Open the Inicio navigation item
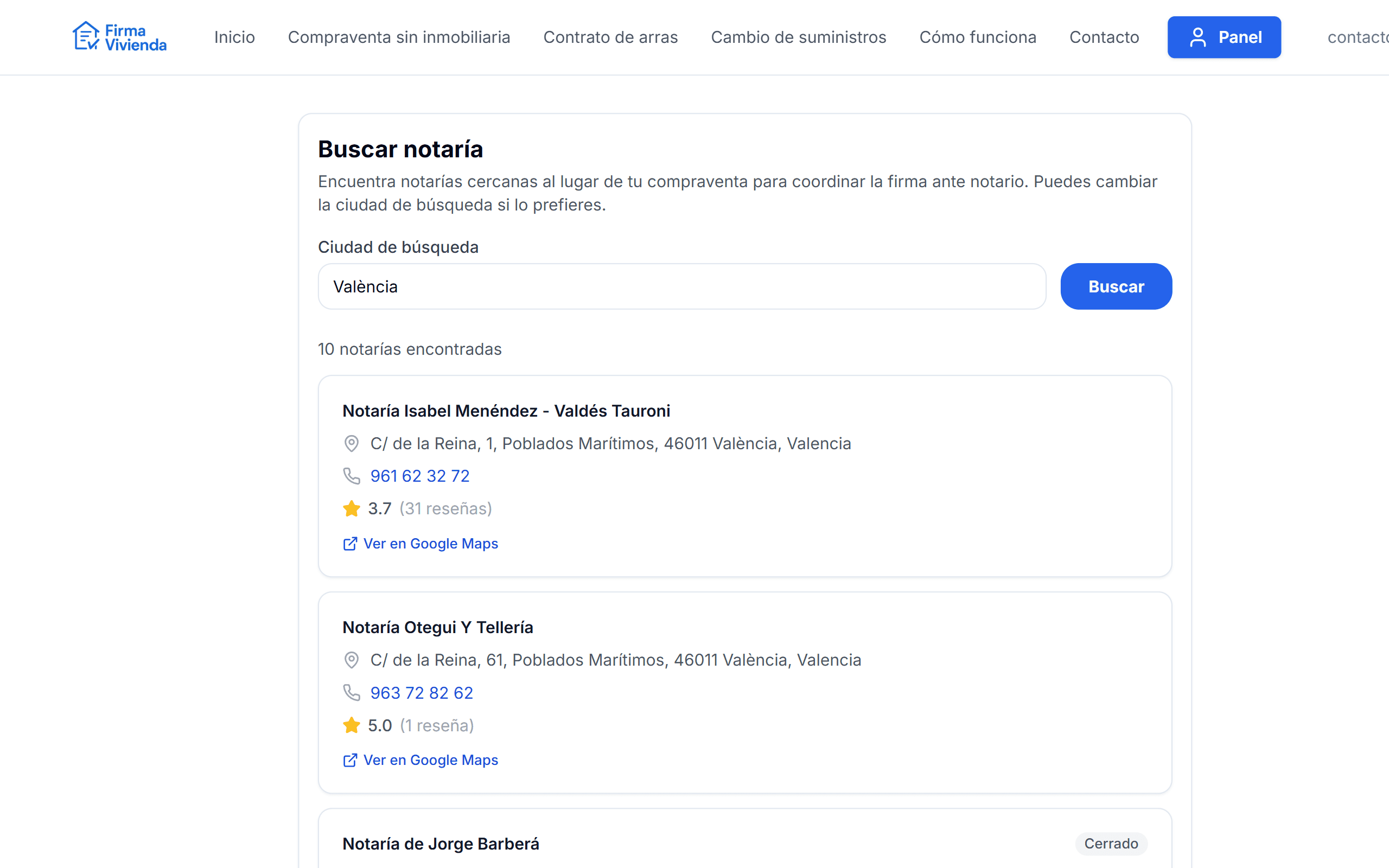The image size is (1389, 868). (234, 37)
